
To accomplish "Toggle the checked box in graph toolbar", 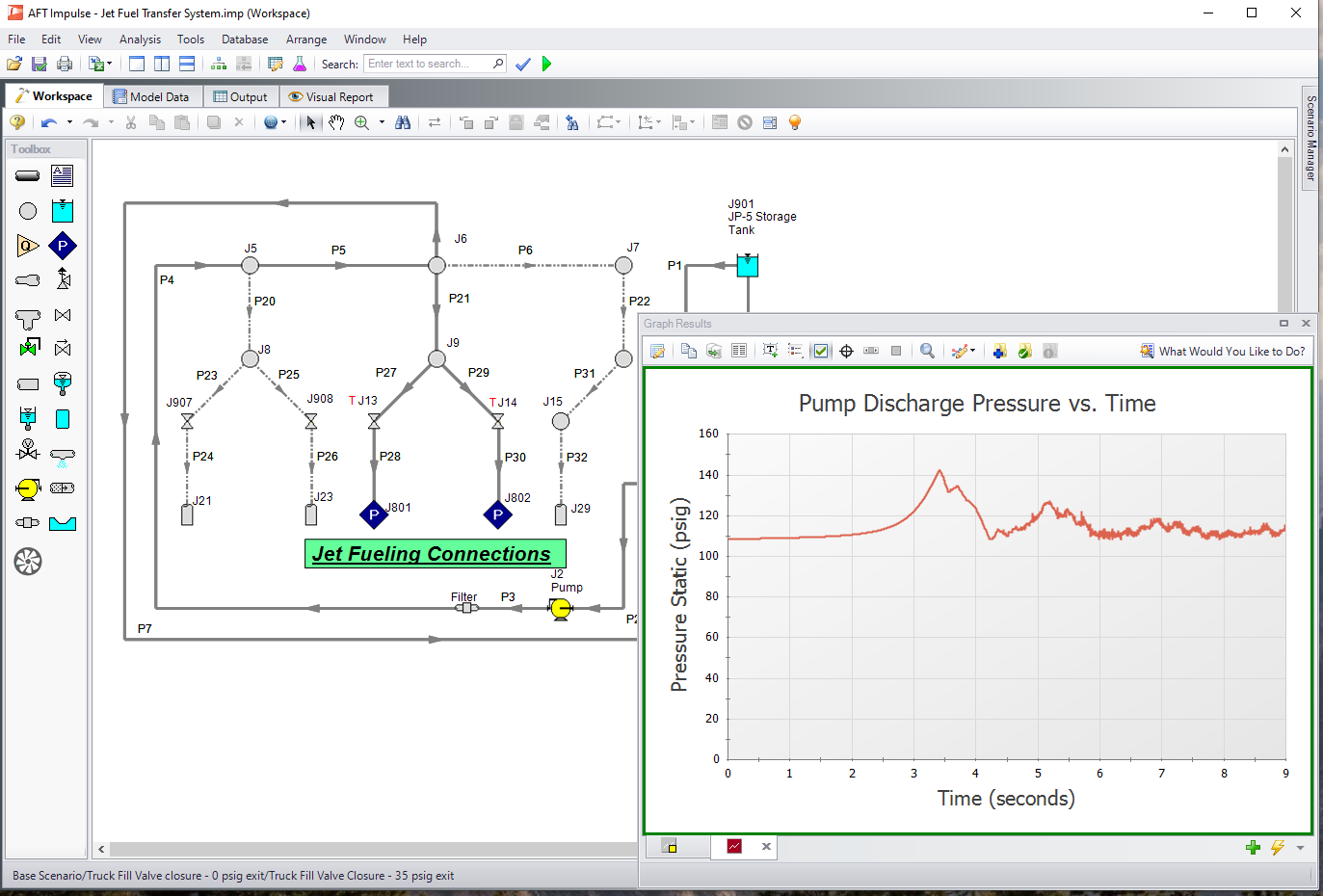I will (821, 351).
